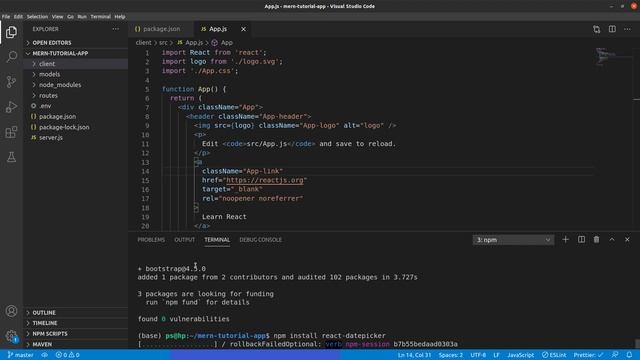Click the 'client' breadcrumb segment
Image resolution: width=640 pixels, height=360 pixels.
(143, 42)
